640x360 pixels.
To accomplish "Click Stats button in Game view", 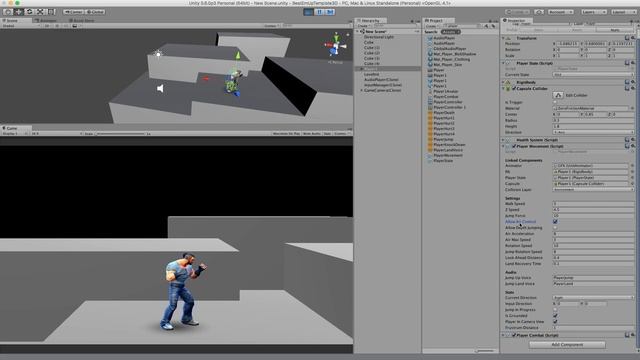I will [327, 133].
